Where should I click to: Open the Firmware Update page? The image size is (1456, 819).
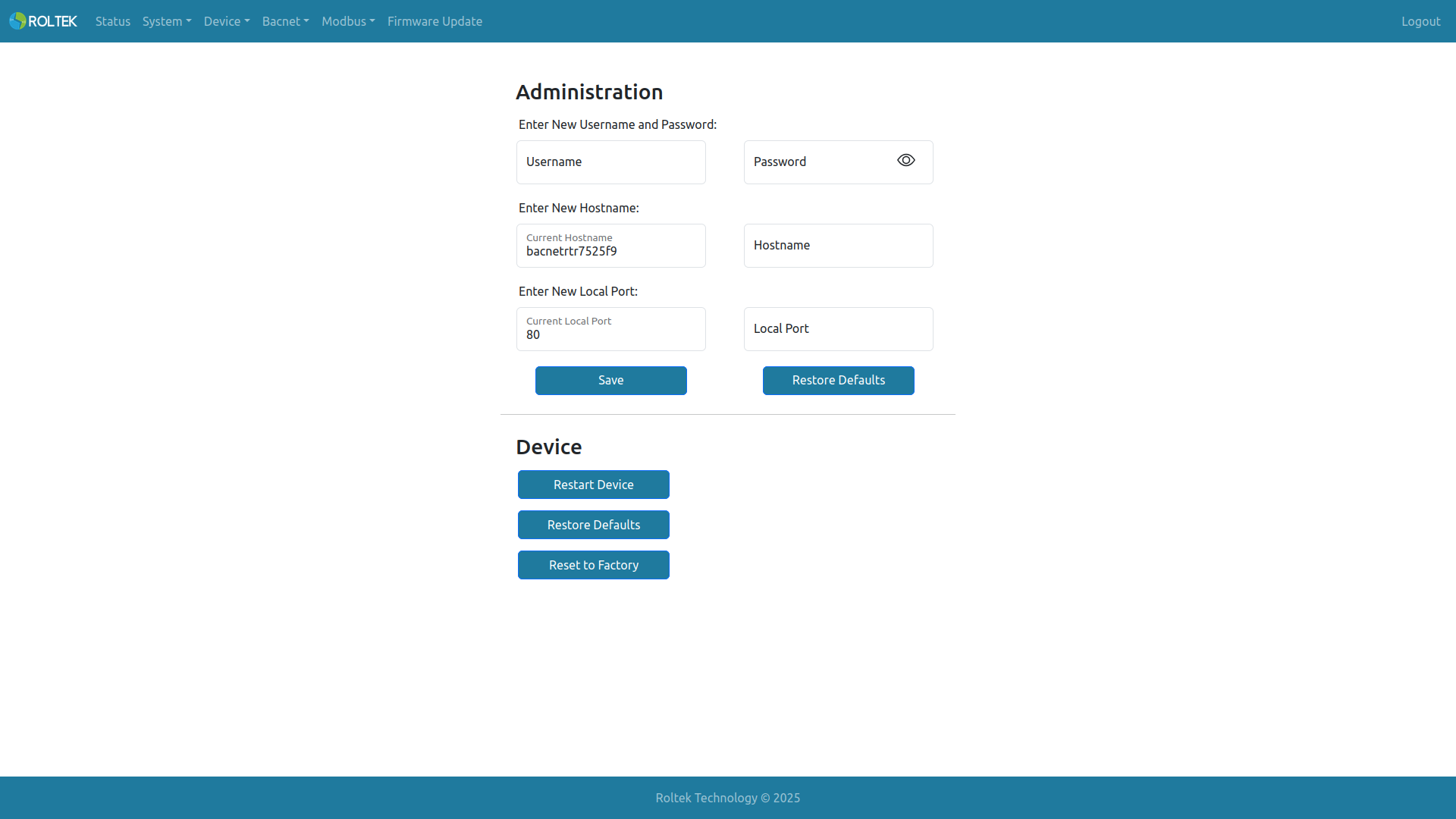coord(435,21)
